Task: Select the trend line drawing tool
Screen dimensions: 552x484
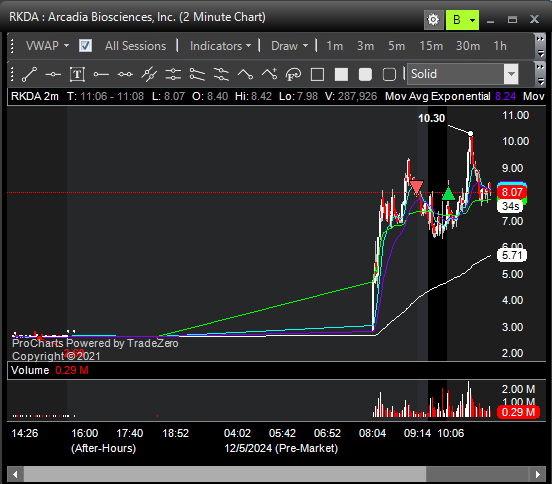Action: tap(29, 74)
